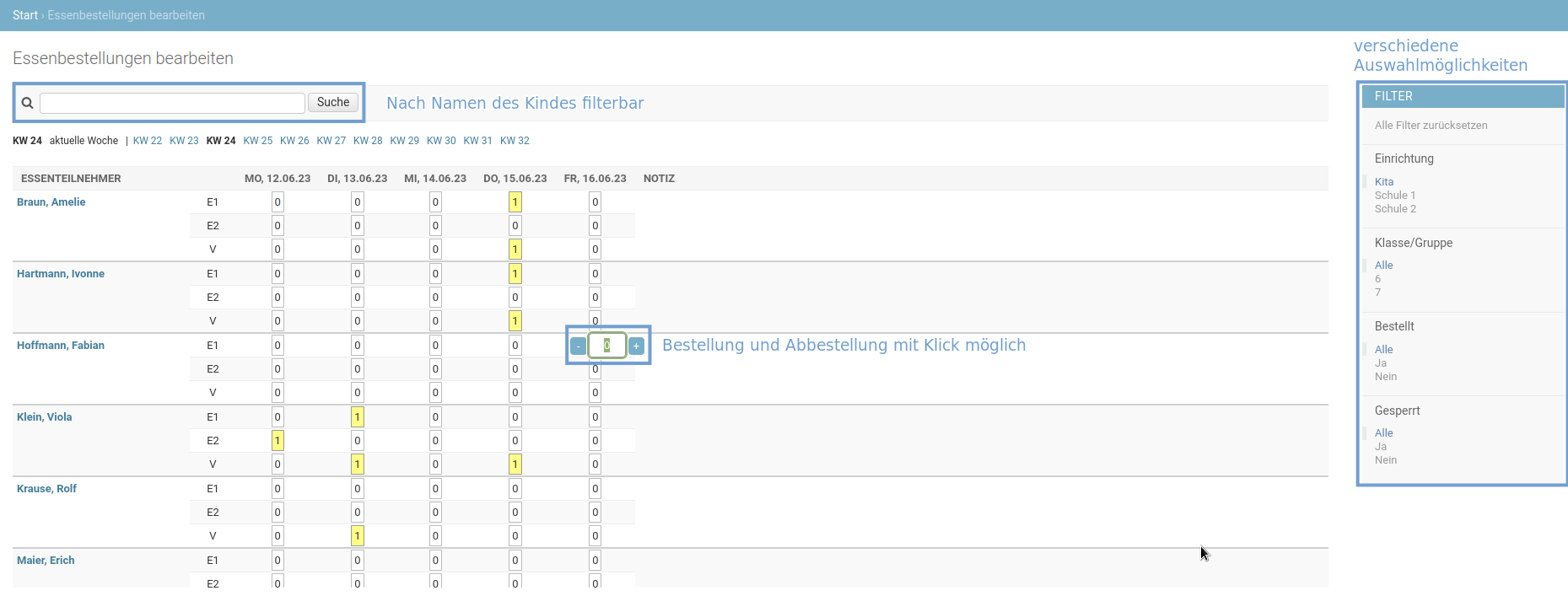Click the Suche button
Image resolution: width=1568 pixels, height=596 pixels.
(x=333, y=102)
